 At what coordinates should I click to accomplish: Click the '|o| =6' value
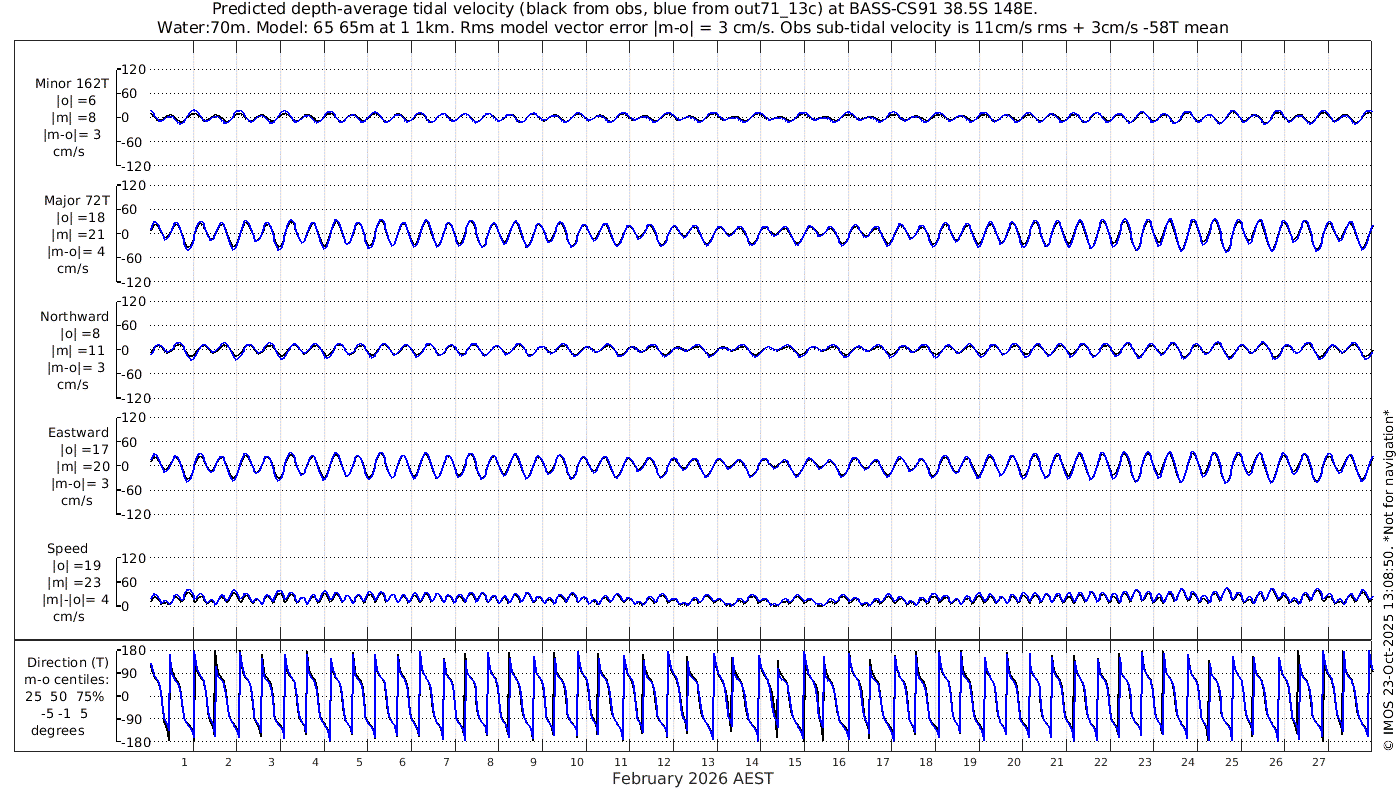[x=76, y=101]
